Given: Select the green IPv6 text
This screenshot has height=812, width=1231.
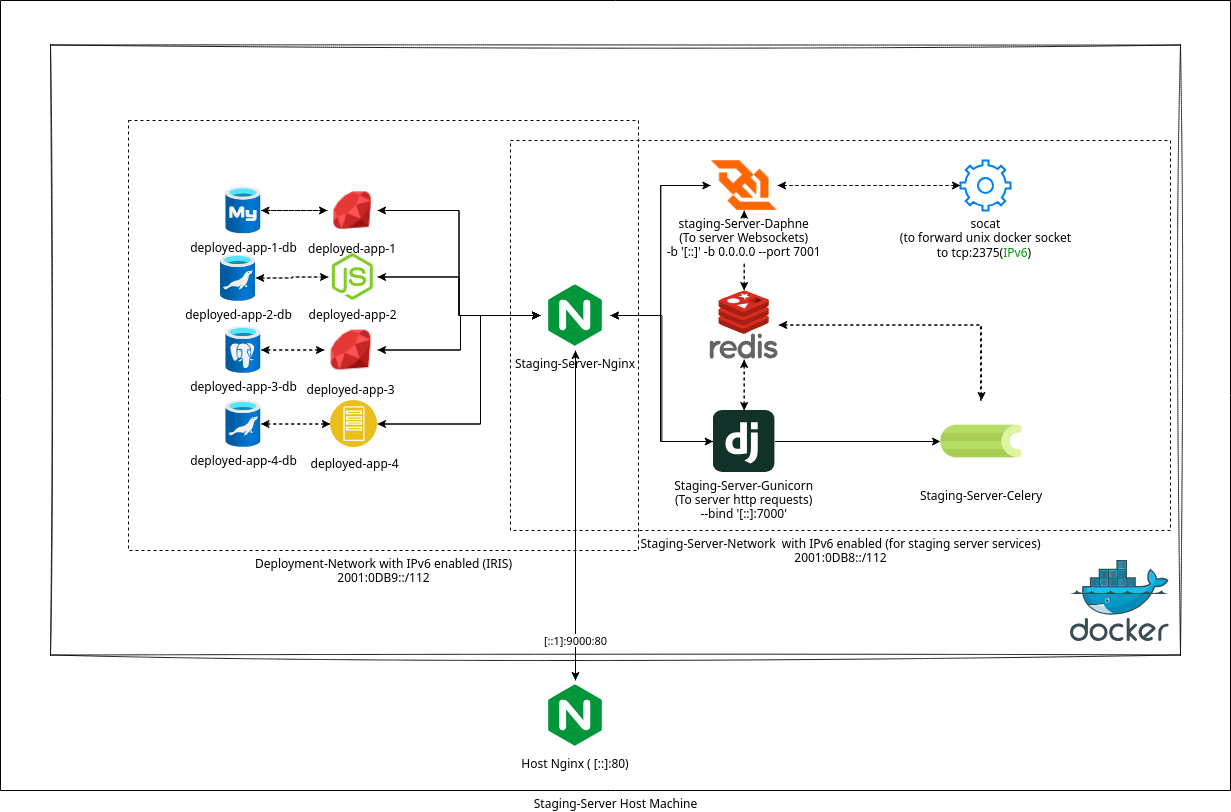Looking at the screenshot, I should (x=1015, y=253).
